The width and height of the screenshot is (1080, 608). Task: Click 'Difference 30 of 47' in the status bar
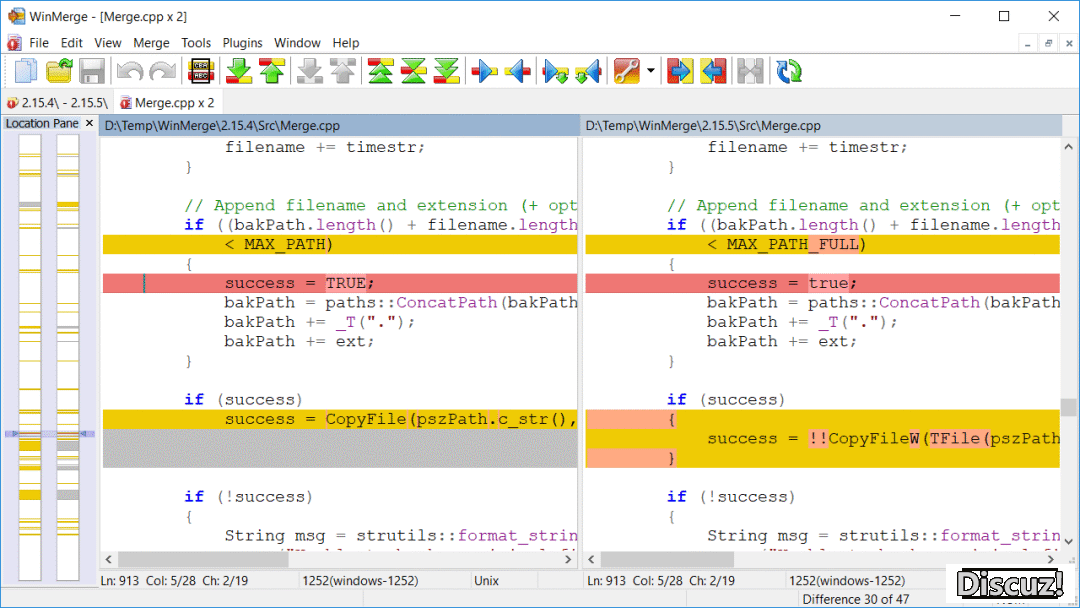tap(855, 599)
